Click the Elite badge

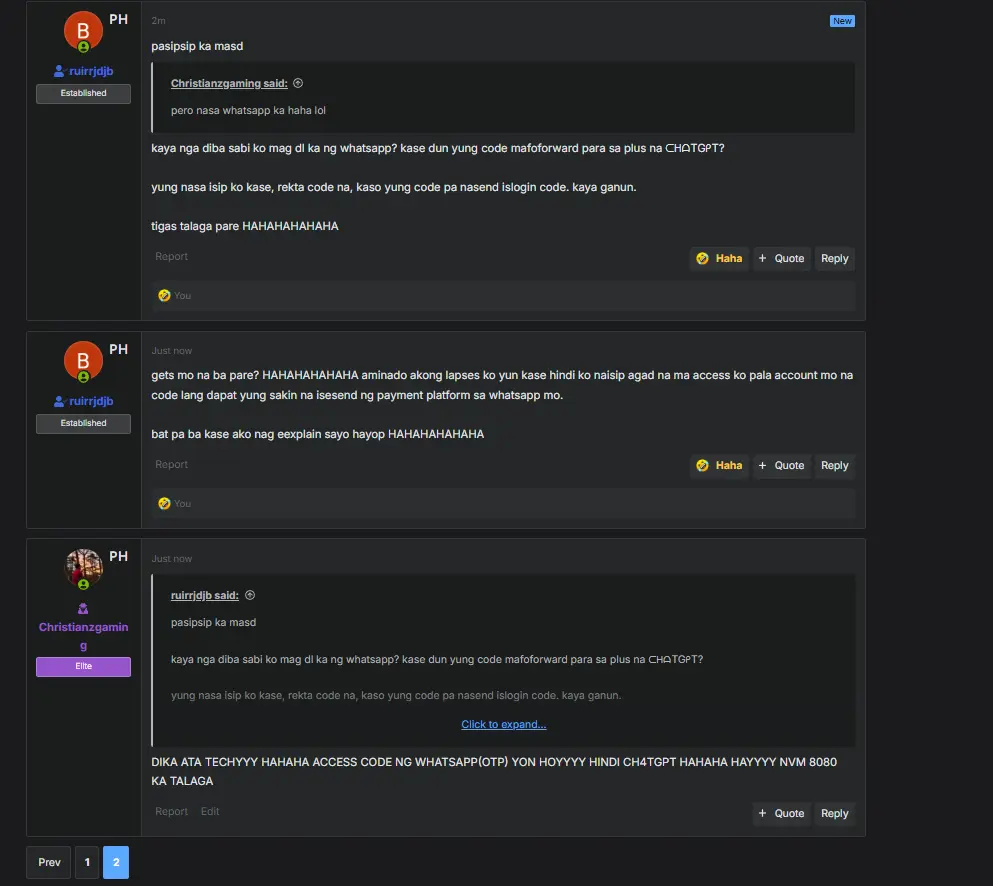click(x=83, y=666)
